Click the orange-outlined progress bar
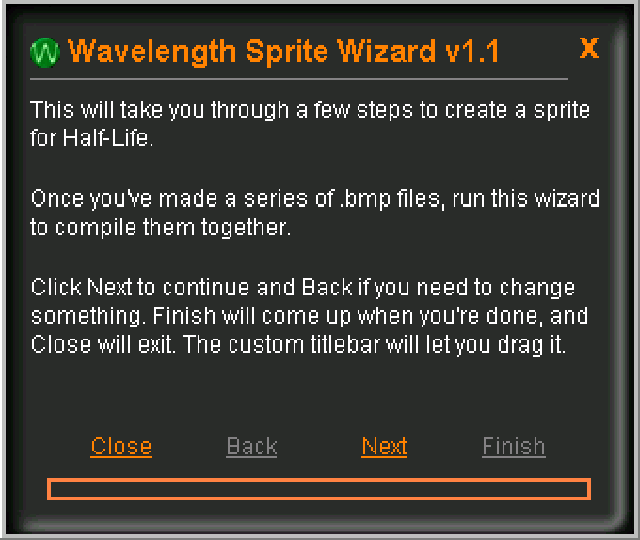Viewport: 640px width, 540px height. coord(318,489)
